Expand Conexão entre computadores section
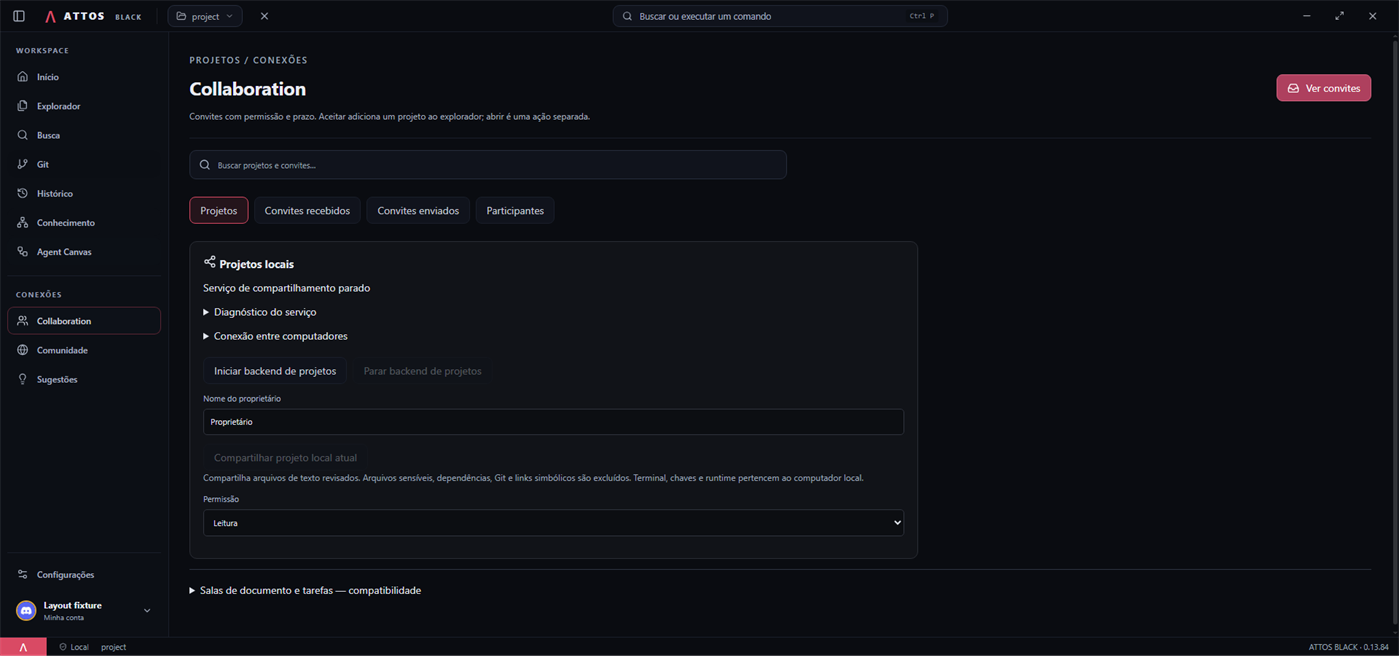 pos(275,336)
